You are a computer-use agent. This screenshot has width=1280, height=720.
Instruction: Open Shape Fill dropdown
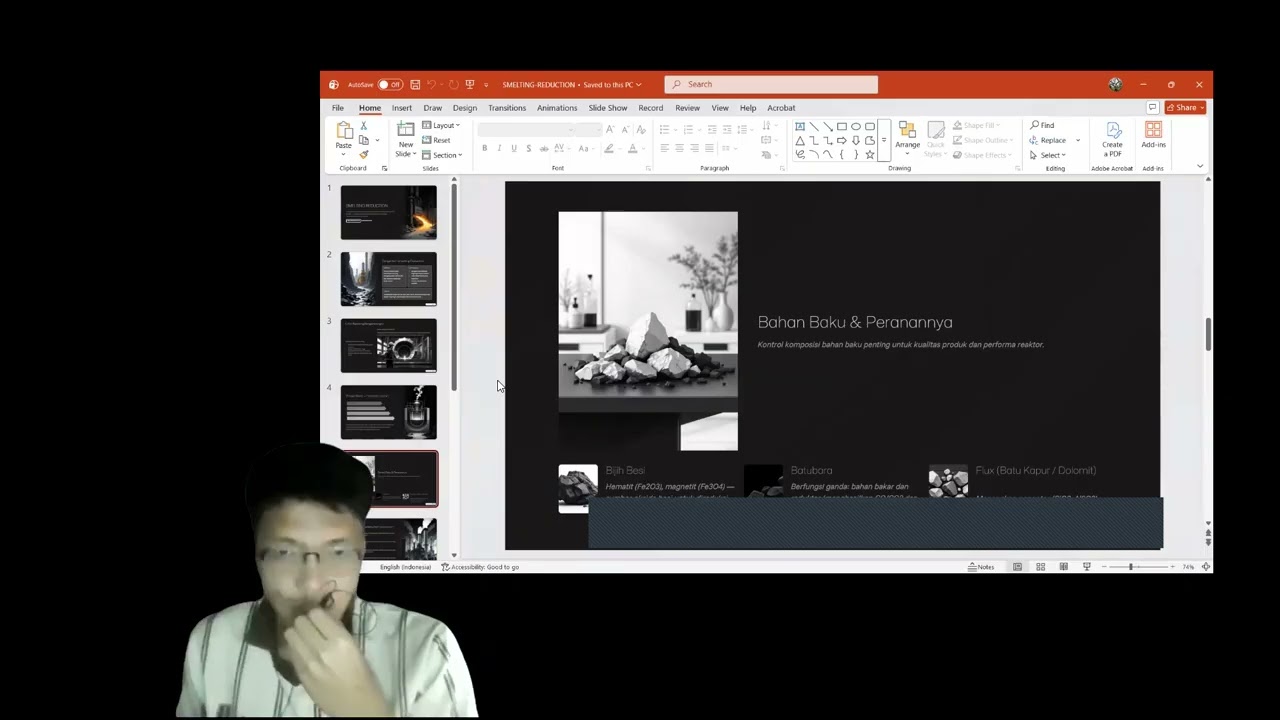coord(976,126)
